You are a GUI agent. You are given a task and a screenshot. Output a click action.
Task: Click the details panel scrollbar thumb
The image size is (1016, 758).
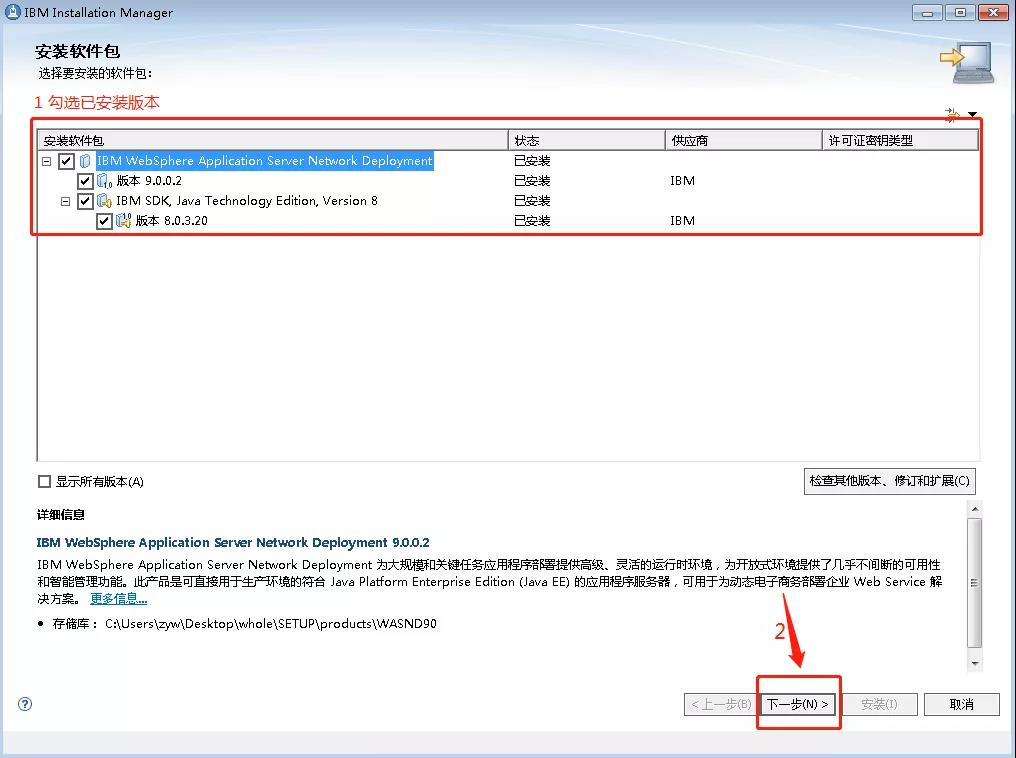975,582
